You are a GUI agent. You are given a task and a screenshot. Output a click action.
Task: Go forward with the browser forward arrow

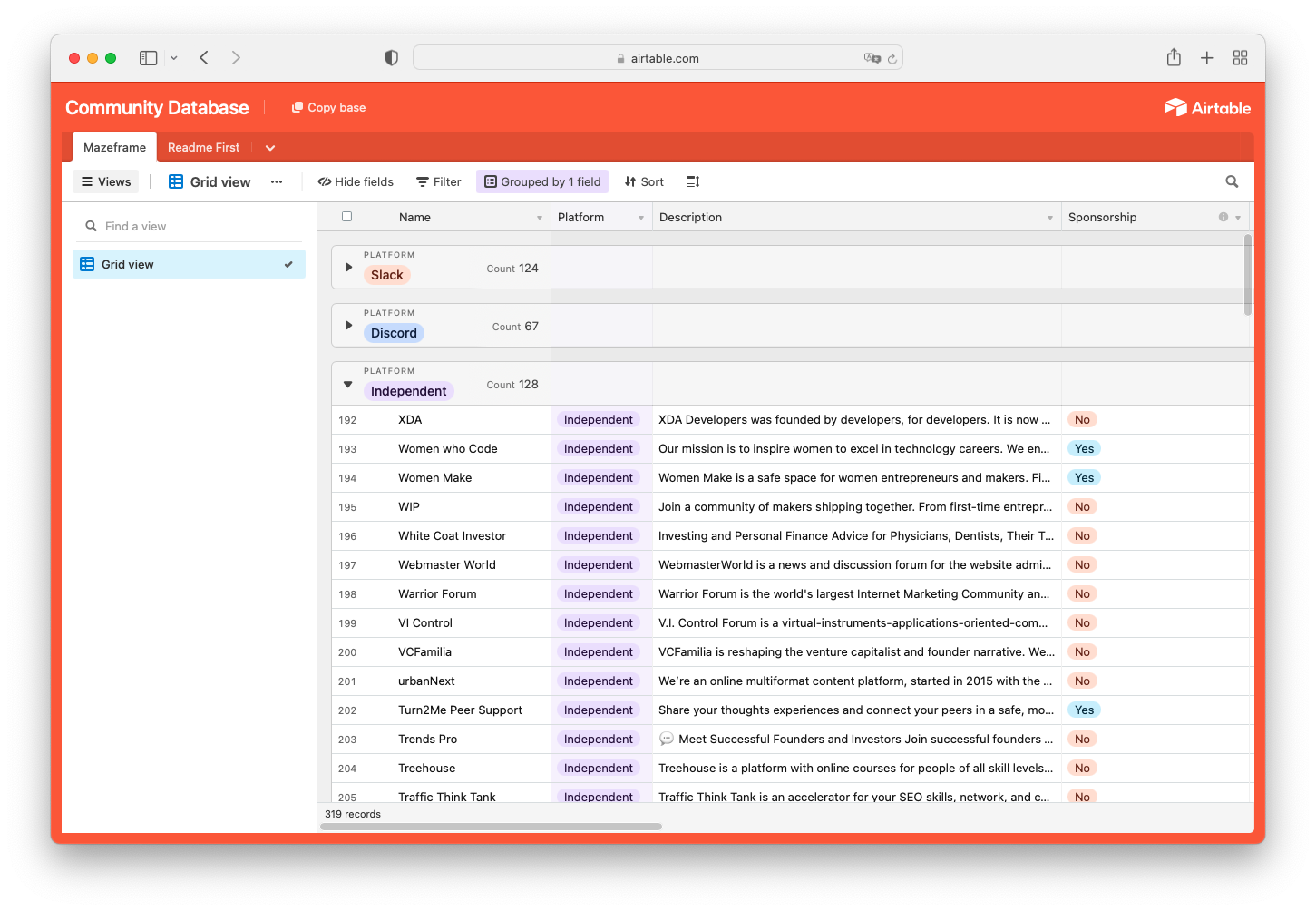236,58
